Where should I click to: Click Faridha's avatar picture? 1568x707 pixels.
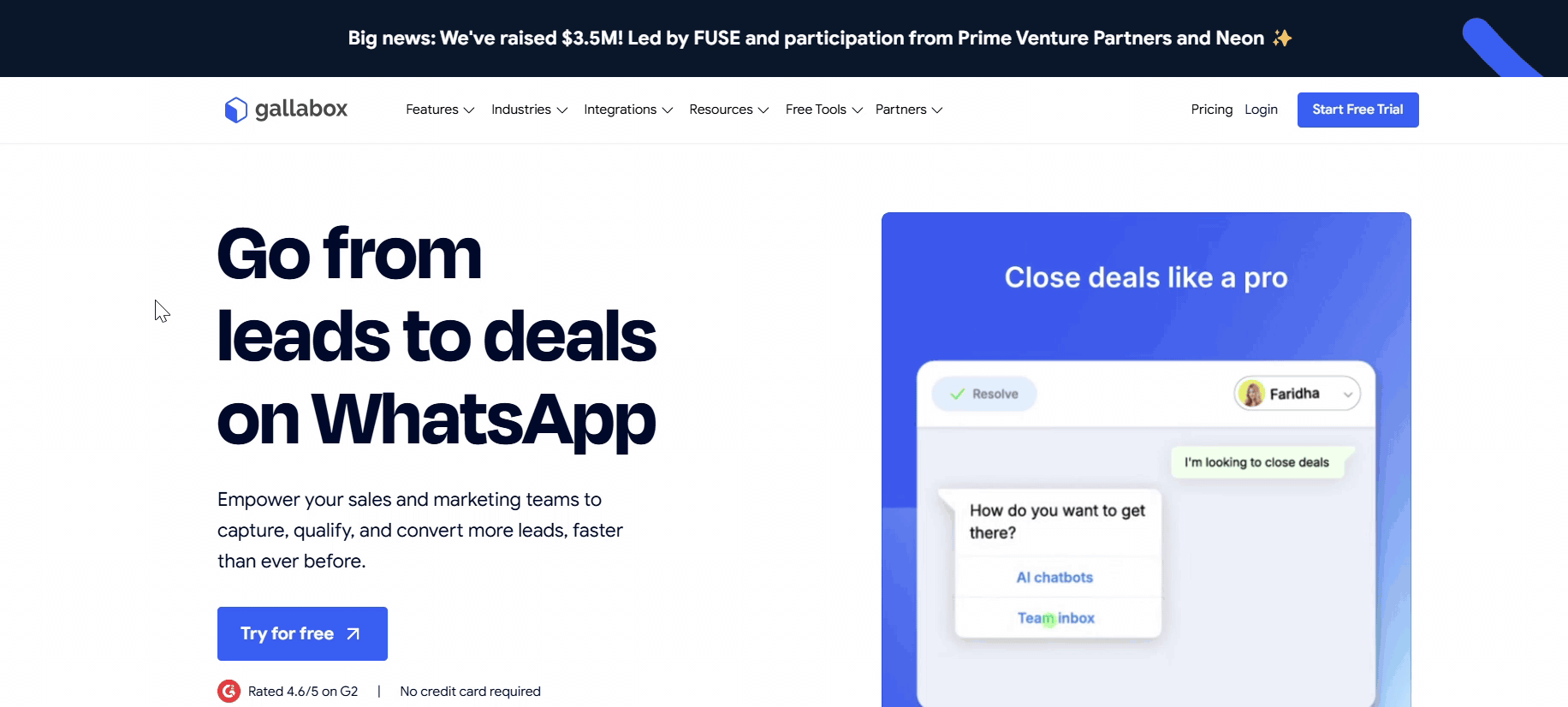(1251, 394)
